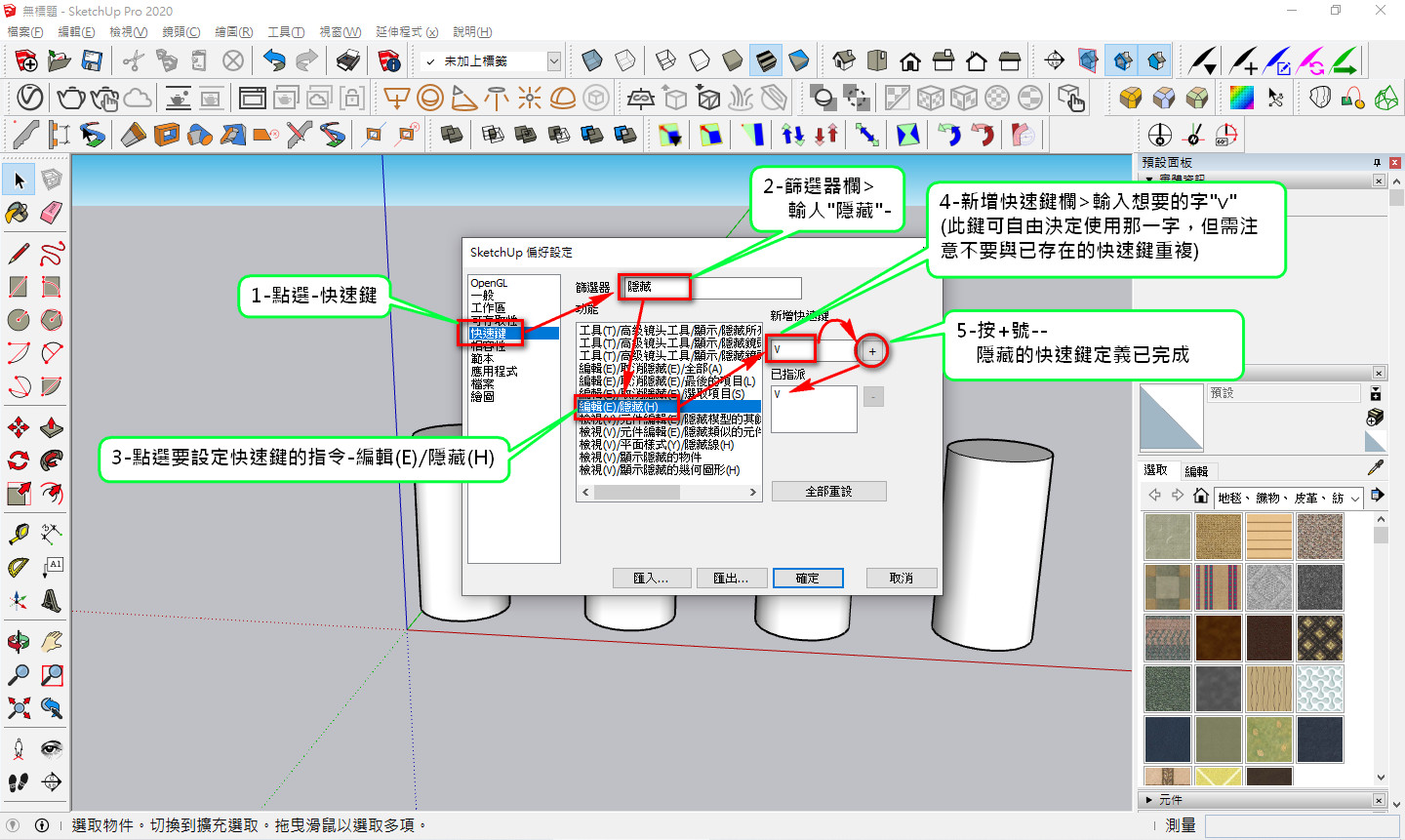This screenshot has height=840, width=1405.
Task: Click right arrow of function list scrollbar
Action: (x=753, y=493)
